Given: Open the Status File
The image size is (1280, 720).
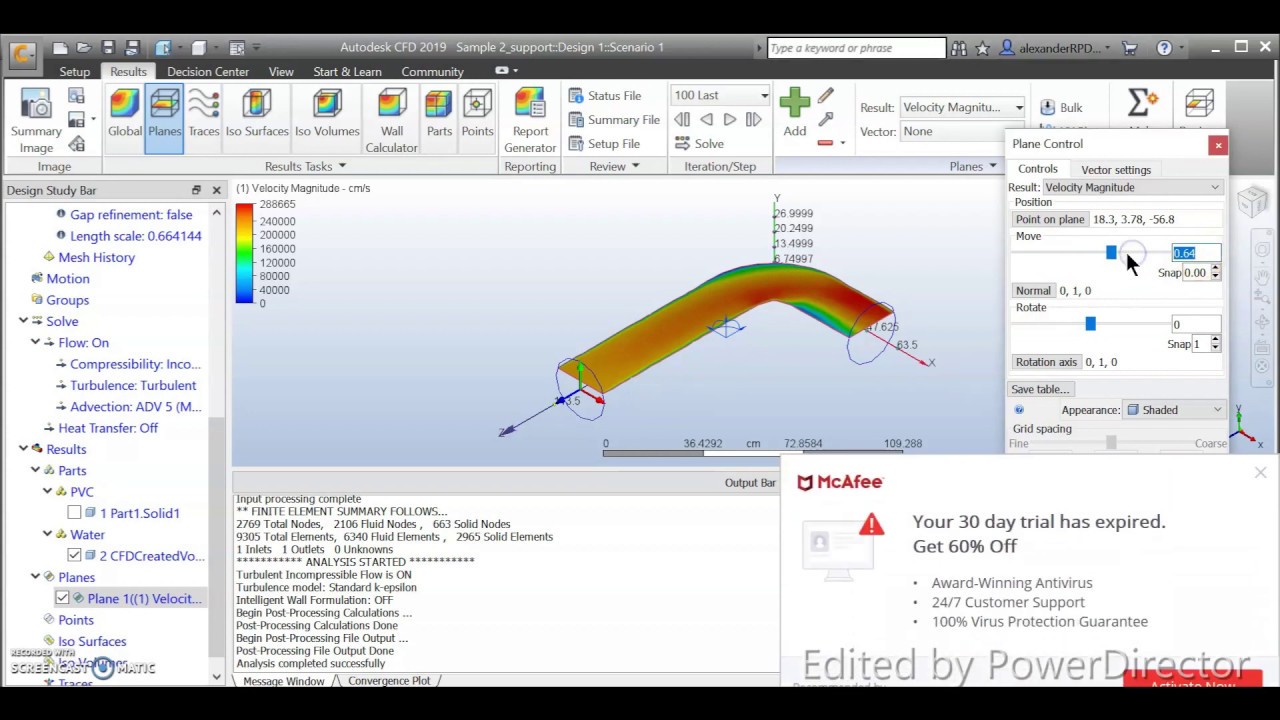Looking at the screenshot, I should pyautogui.click(x=605, y=95).
